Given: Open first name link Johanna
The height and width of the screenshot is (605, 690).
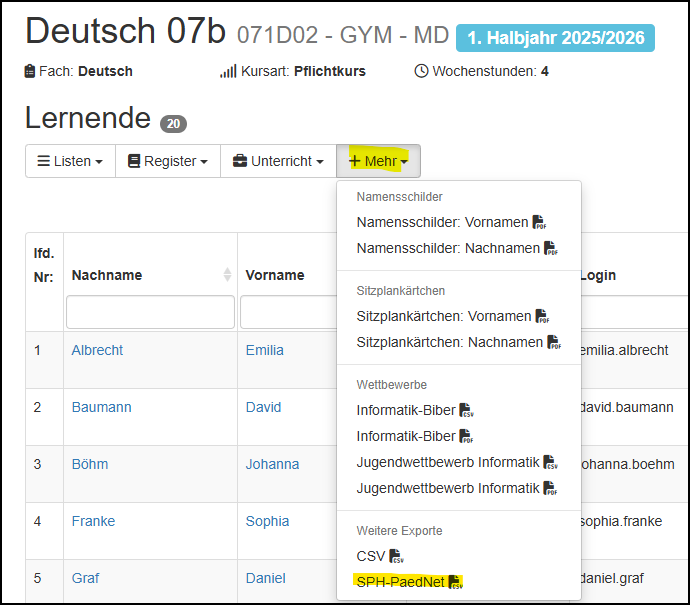Looking at the screenshot, I should [x=272, y=464].
